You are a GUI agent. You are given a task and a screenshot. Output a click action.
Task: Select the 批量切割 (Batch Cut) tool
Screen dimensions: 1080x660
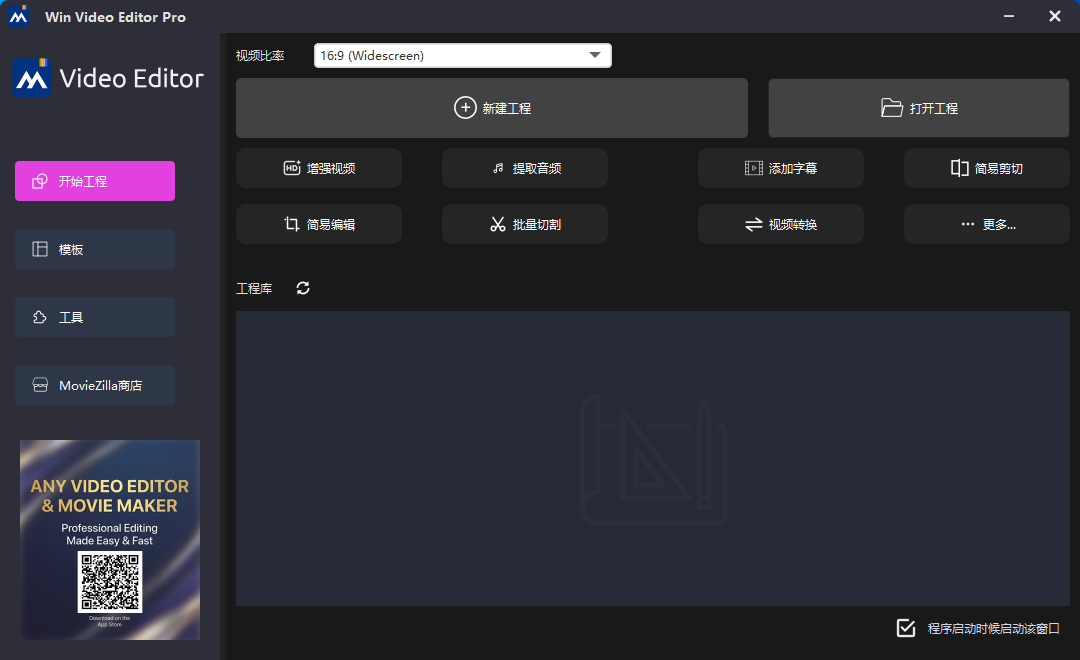[x=524, y=224]
